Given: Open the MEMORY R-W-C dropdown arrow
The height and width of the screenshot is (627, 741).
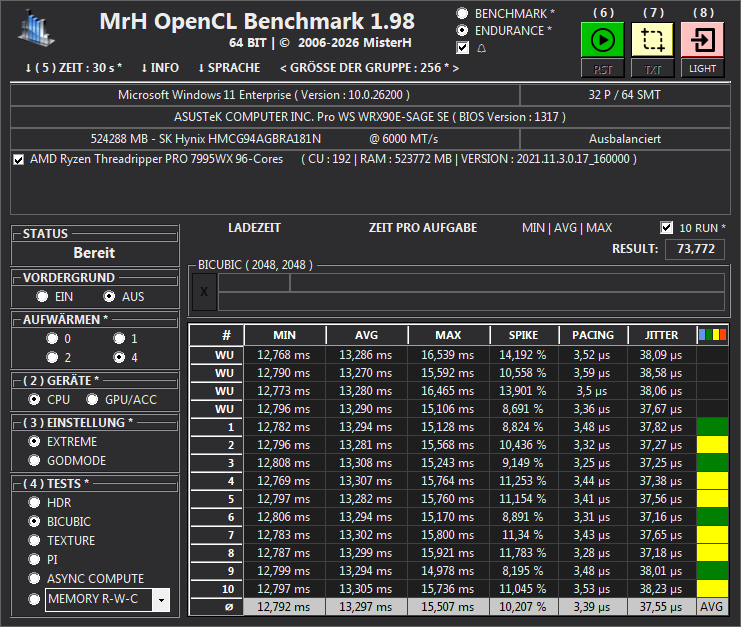Looking at the screenshot, I should click(161, 600).
